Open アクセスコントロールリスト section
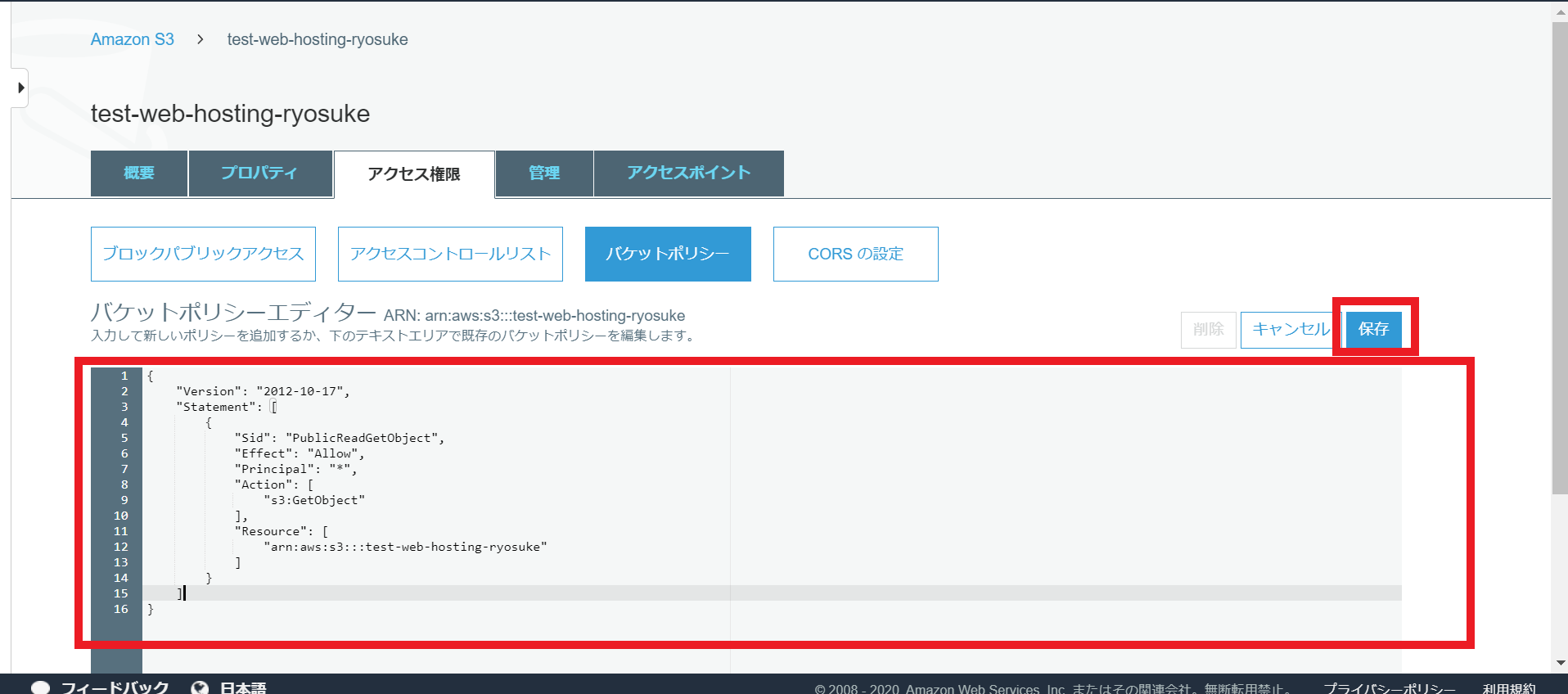This screenshot has height=694, width=1568. tap(450, 254)
